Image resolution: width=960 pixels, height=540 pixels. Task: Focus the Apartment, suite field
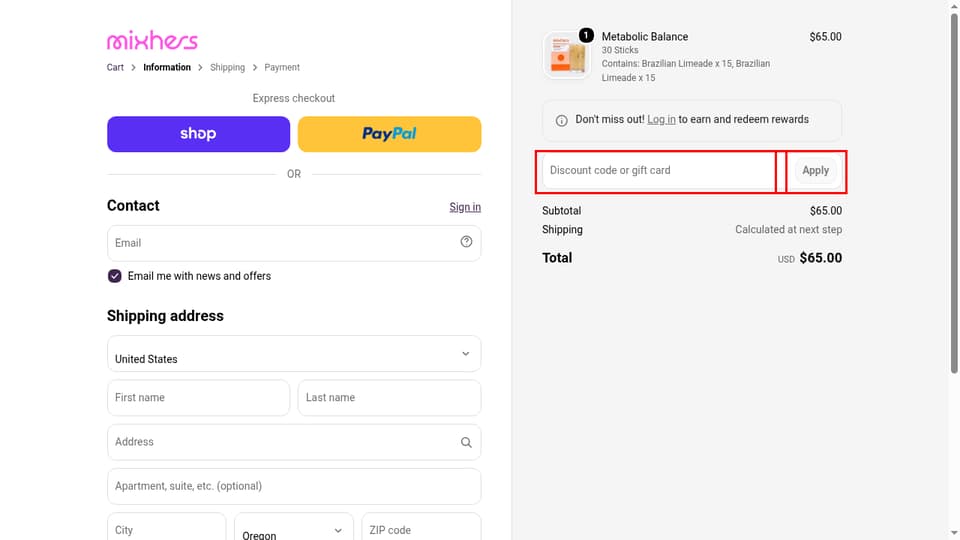coord(294,486)
